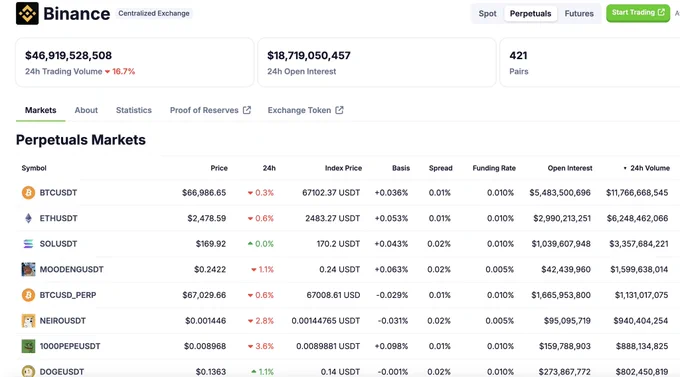Click 1000PEPEUSDT basis +0.098%
680x377 pixels.
tap(391, 346)
